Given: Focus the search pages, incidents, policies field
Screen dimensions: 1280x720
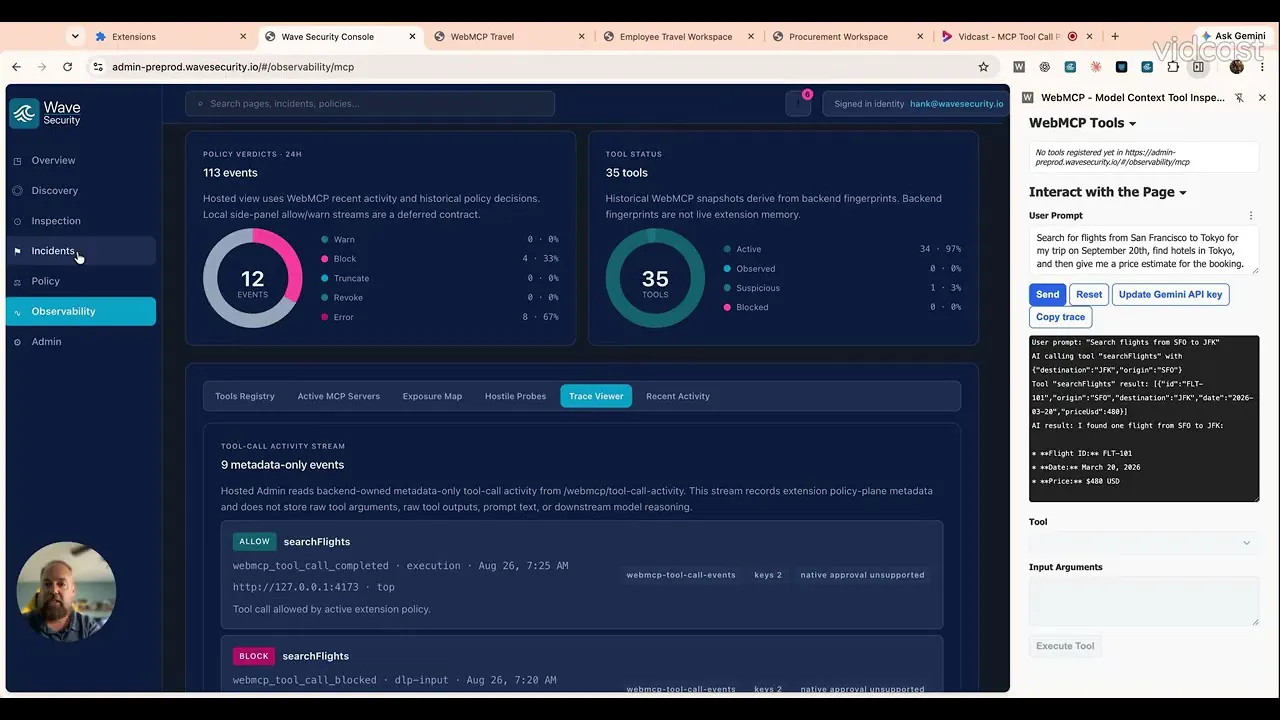Looking at the screenshot, I should pos(370,103).
